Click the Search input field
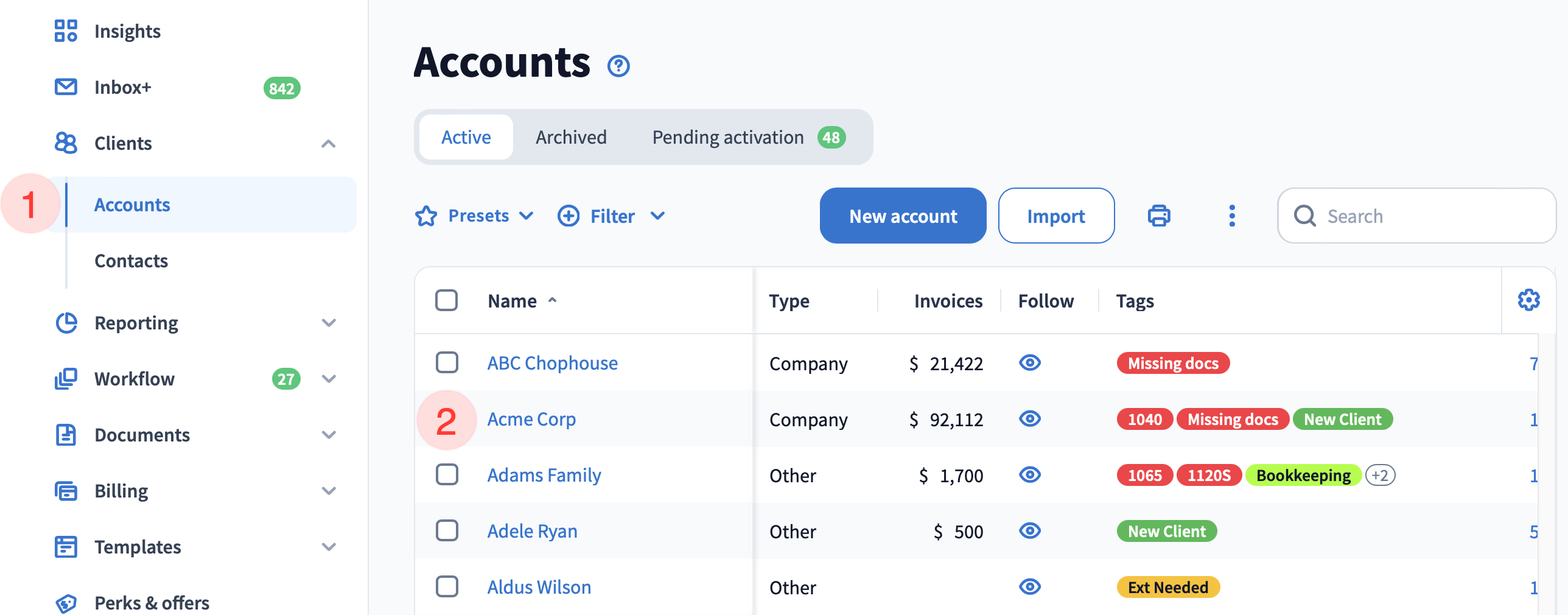This screenshot has width=1568, height=615. (1424, 216)
